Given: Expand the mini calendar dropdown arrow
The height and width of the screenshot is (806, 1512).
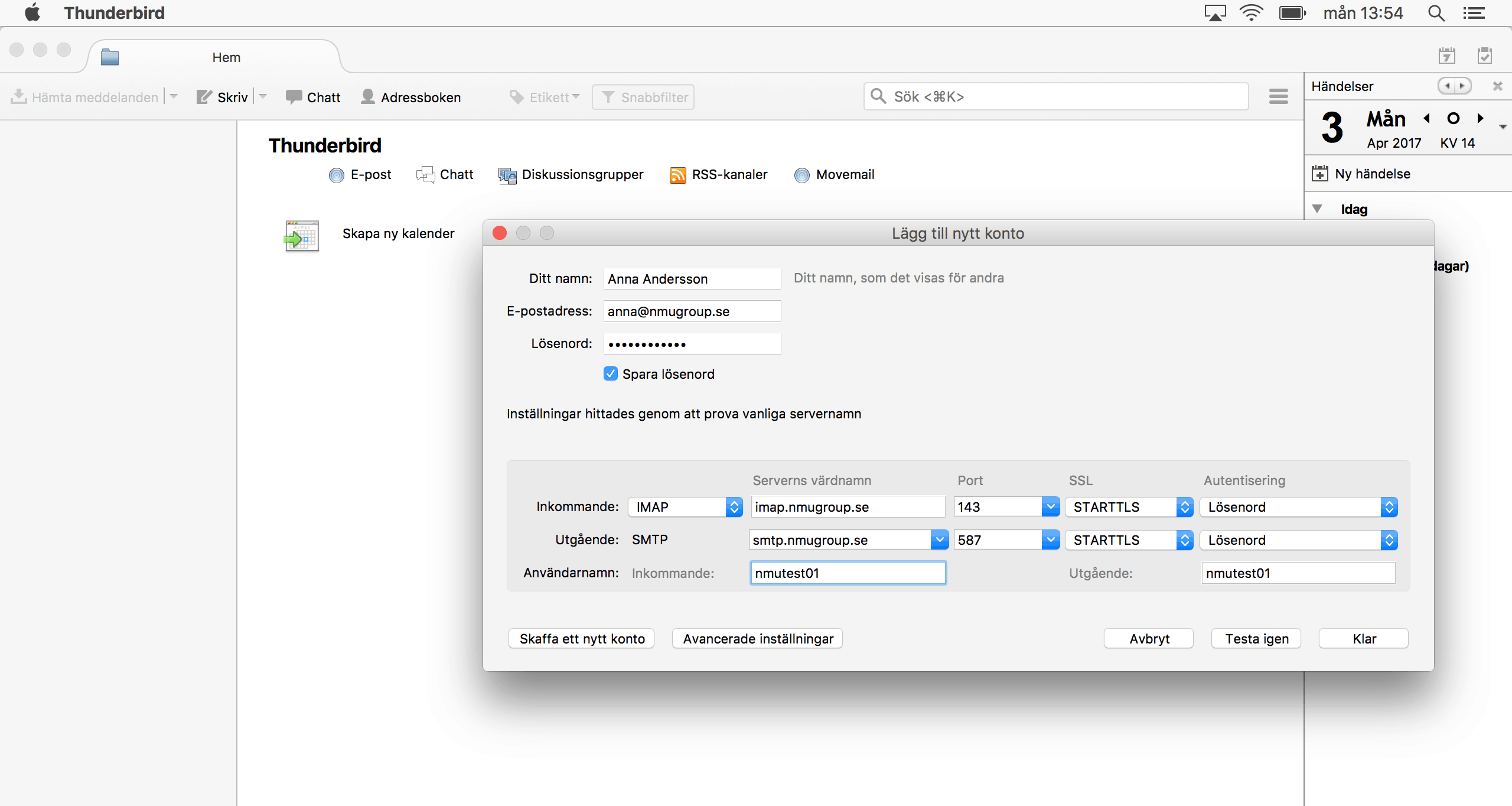Looking at the screenshot, I should (1503, 126).
